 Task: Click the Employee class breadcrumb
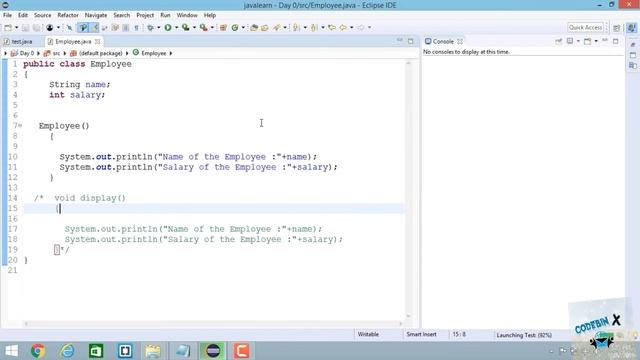(x=149, y=53)
